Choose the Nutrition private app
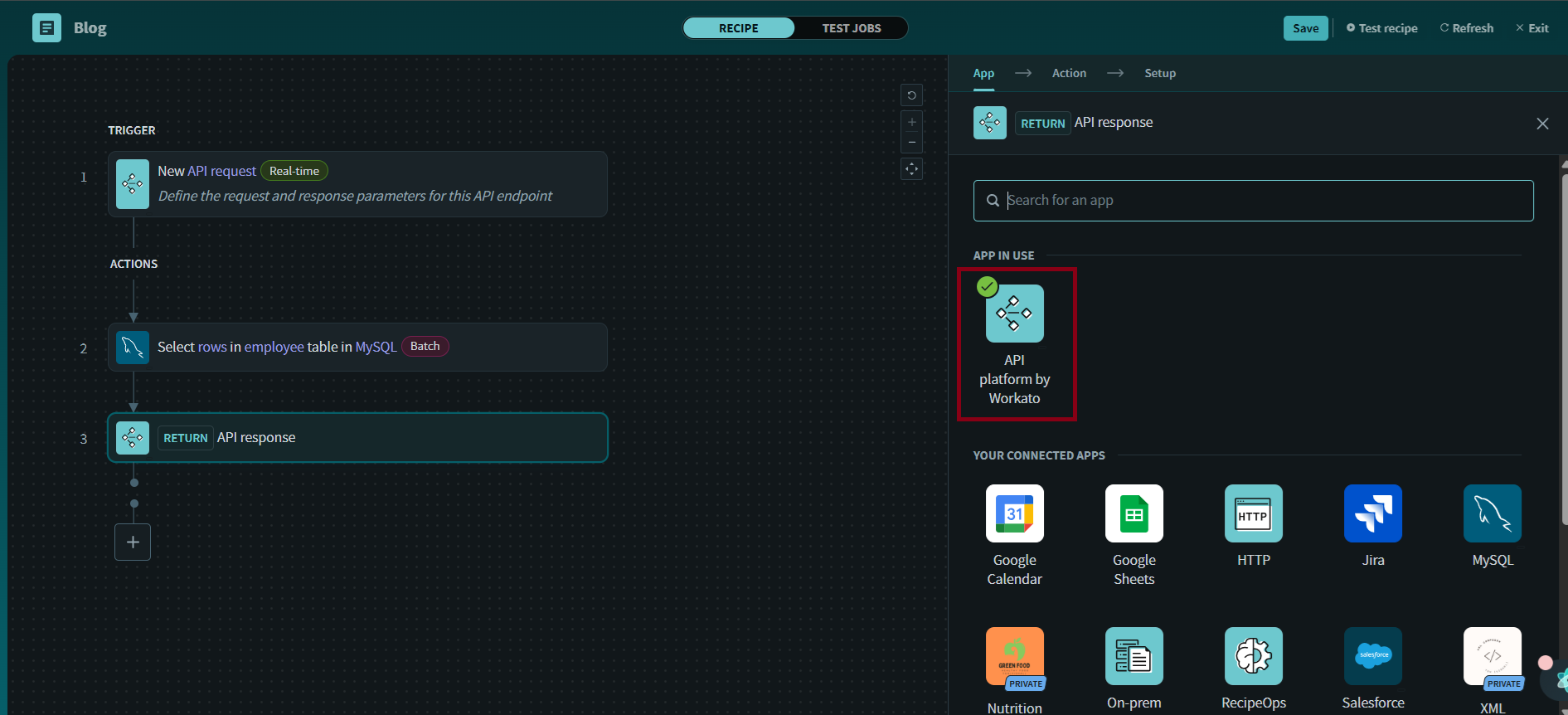The image size is (1568, 715). pyautogui.click(x=1015, y=670)
